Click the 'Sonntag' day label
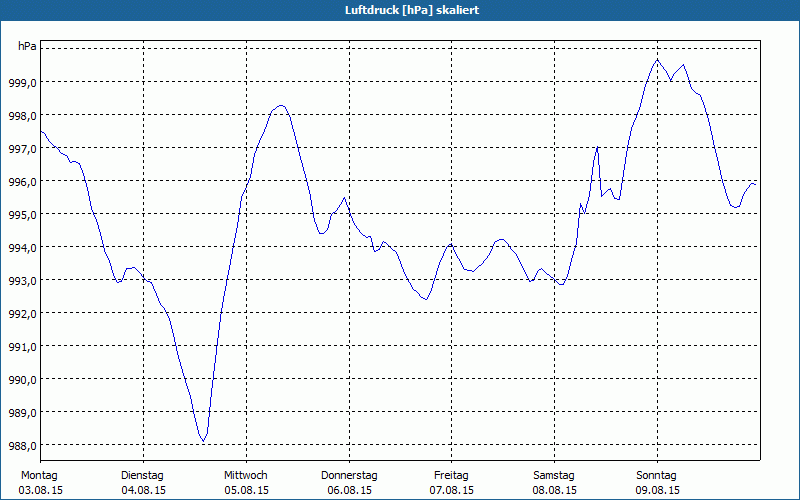This screenshot has height=500, width=800. pos(657,476)
